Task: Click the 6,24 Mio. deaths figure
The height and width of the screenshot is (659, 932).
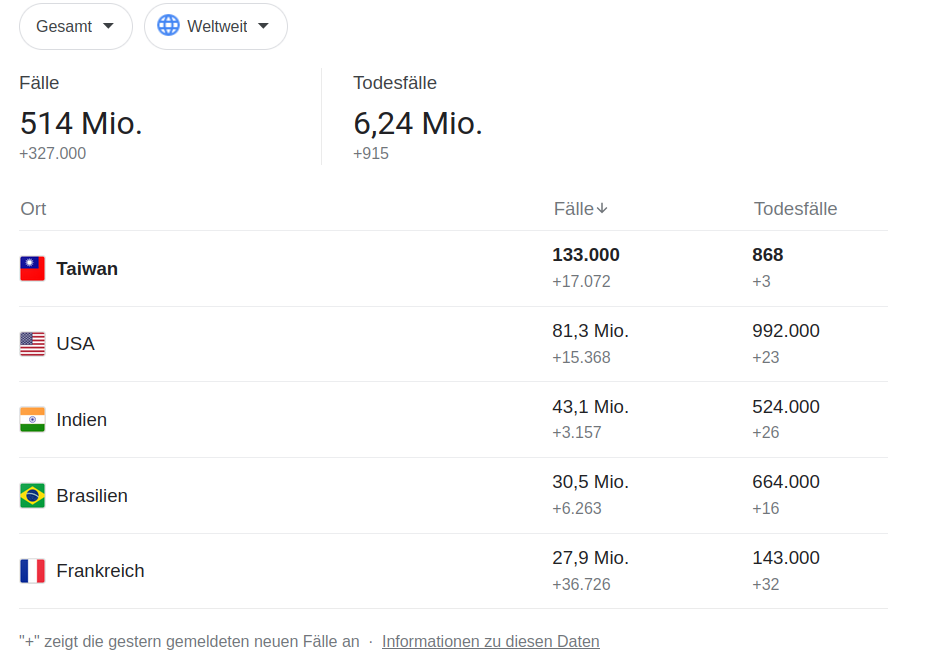Action: pos(418,124)
